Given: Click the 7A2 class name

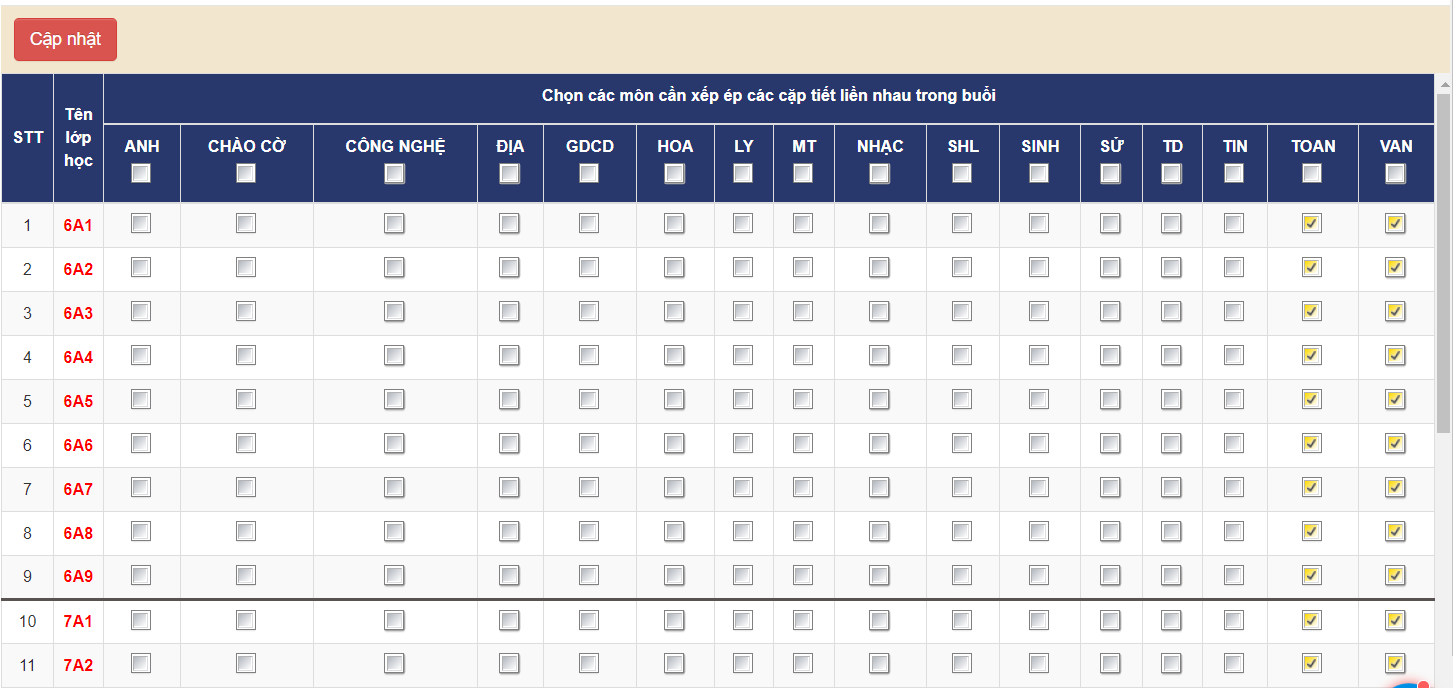Looking at the screenshot, I should click(78, 665).
